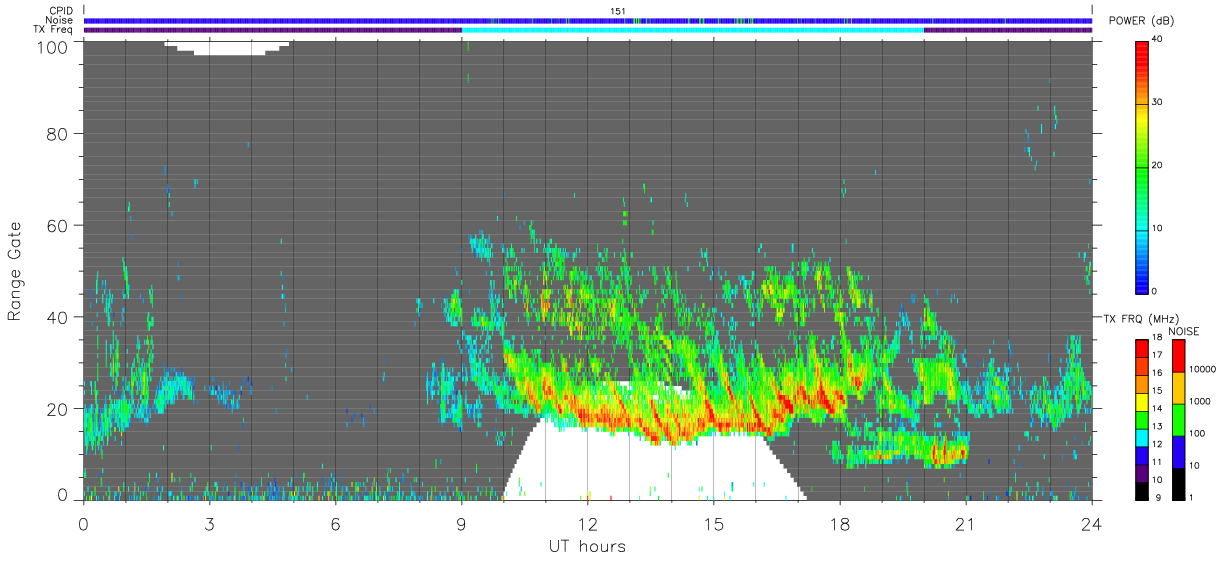Click the cyan TX Freq bar segment
This screenshot has height=567, width=1228.
pos(693,30)
